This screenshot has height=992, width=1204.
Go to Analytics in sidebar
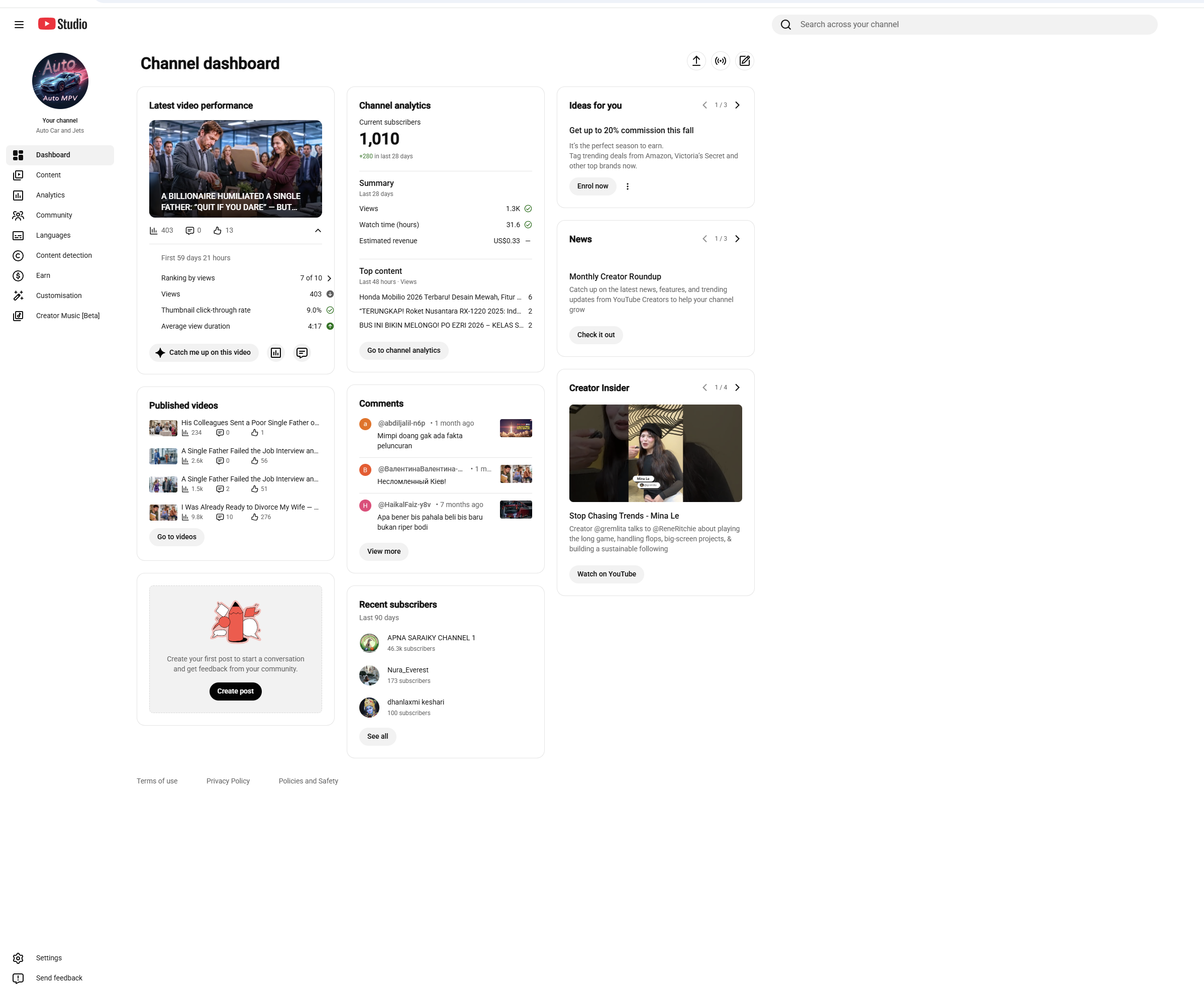tap(60, 195)
